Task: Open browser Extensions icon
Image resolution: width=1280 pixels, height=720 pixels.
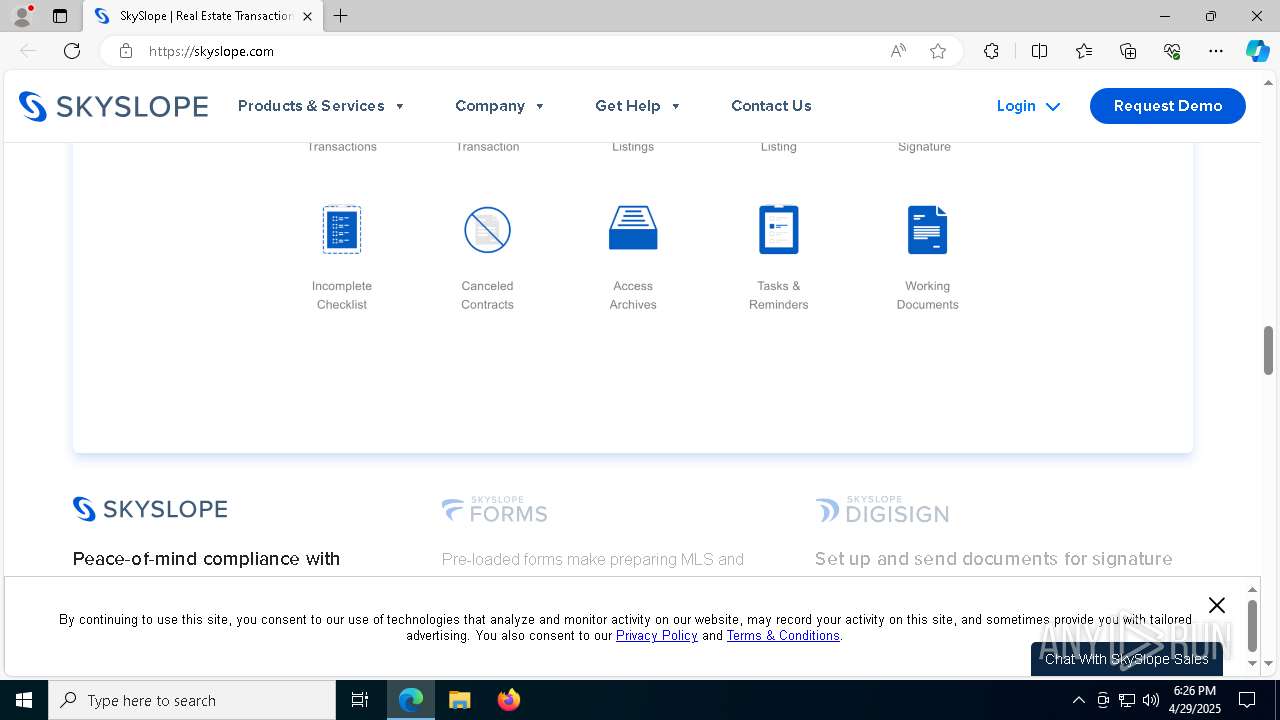Action: tap(991, 51)
